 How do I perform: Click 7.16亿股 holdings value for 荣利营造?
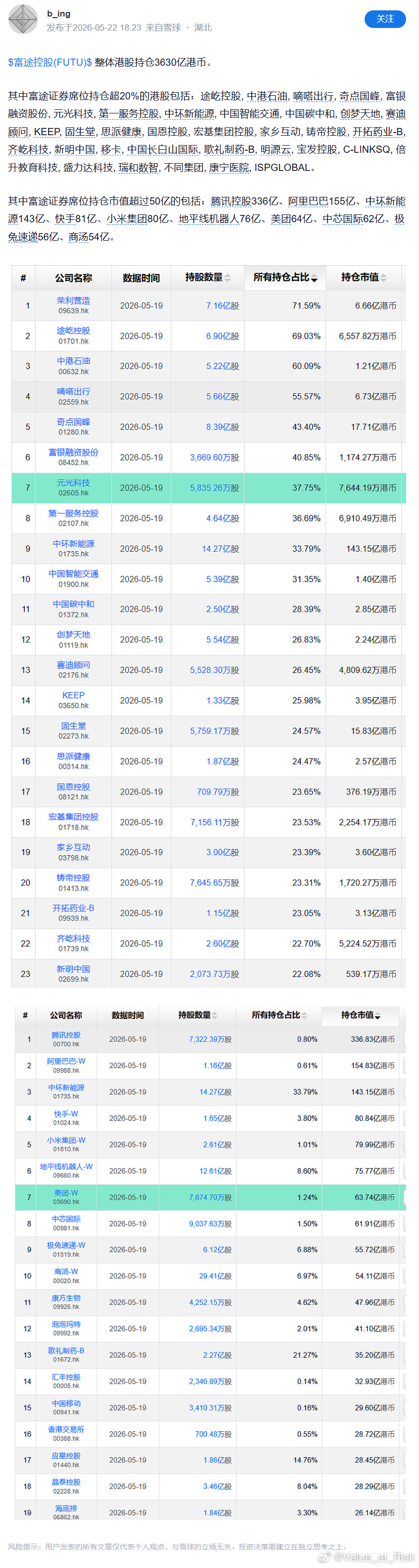222,306
